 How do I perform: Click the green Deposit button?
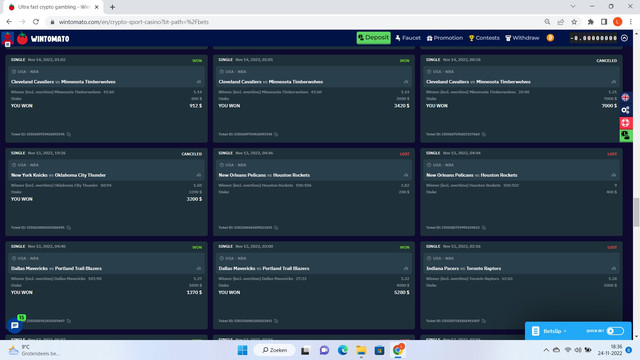[373, 38]
